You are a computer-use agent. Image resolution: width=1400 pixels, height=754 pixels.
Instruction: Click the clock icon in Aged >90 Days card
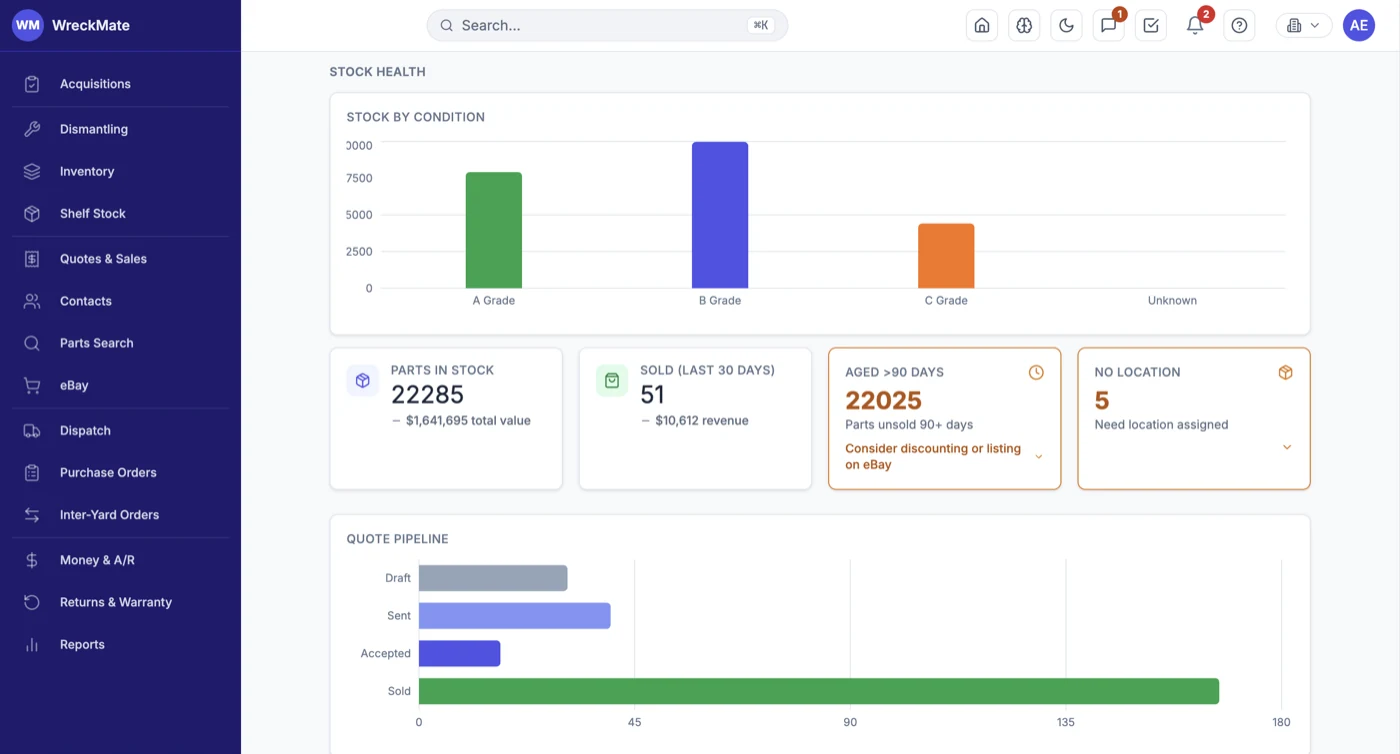point(1036,372)
